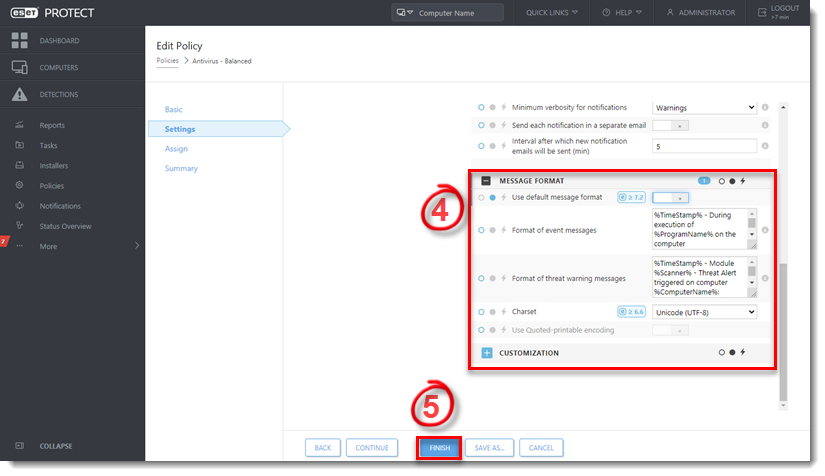
Task: Click info icon beside Format of event messages
Action: [x=765, y=230]
